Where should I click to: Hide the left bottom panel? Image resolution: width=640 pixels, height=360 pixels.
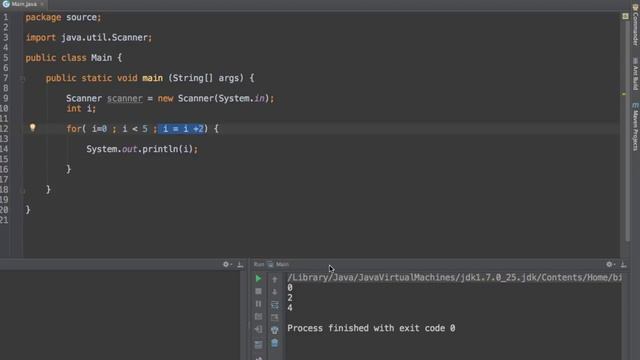(x=240, y=264)
